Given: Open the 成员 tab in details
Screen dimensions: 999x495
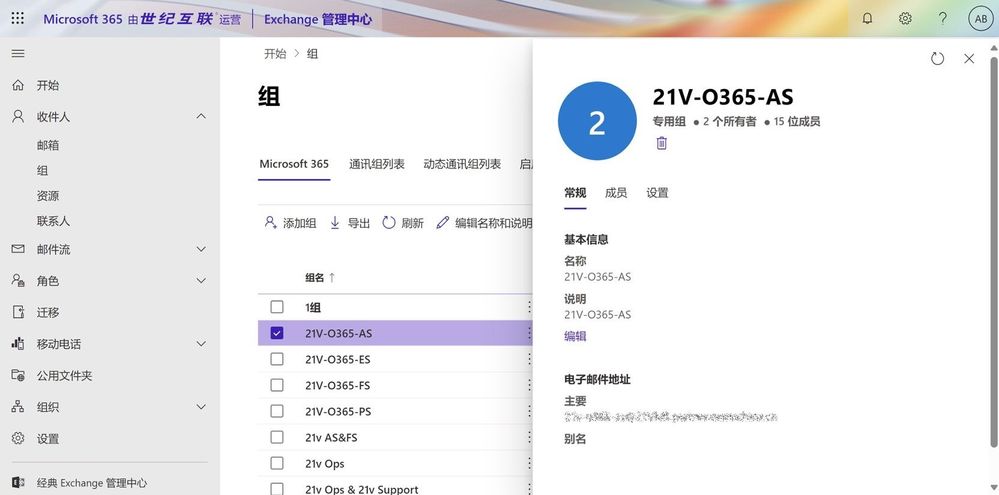Looking at the screenshot, I should (615, 192).
